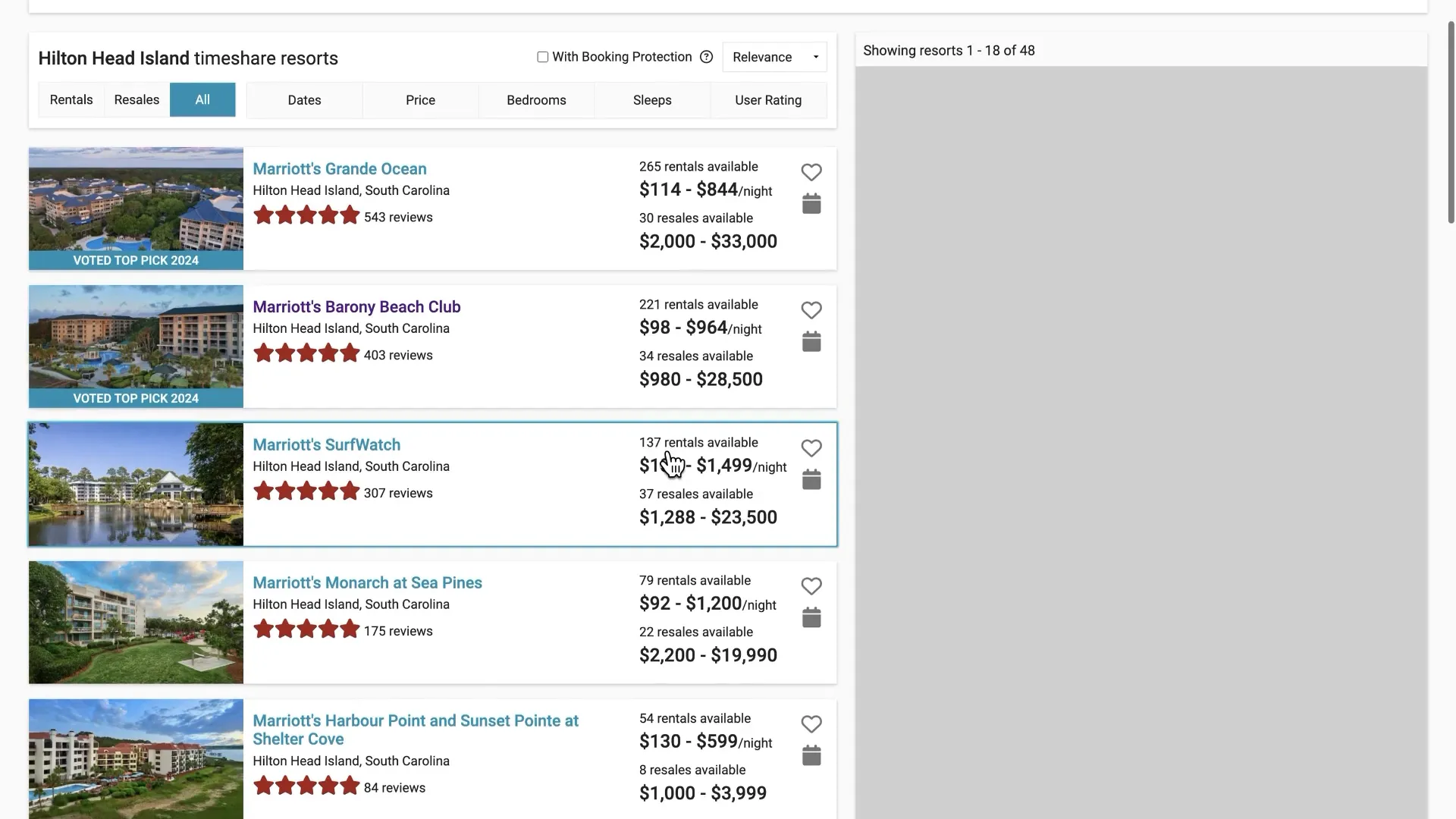Enable With Booking Protection checkbox
The height and width of the screenshot is (819, 1456).
[542, 57]
